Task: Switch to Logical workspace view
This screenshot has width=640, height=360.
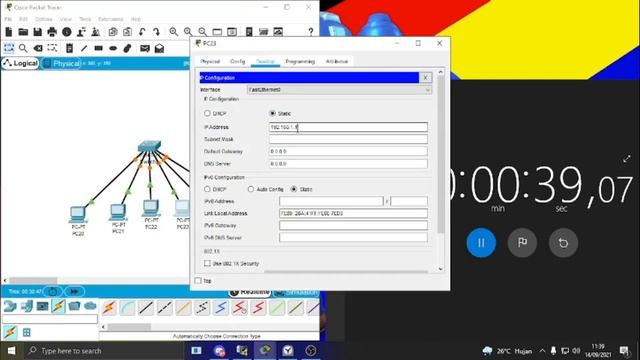Action: coord(20,63)
